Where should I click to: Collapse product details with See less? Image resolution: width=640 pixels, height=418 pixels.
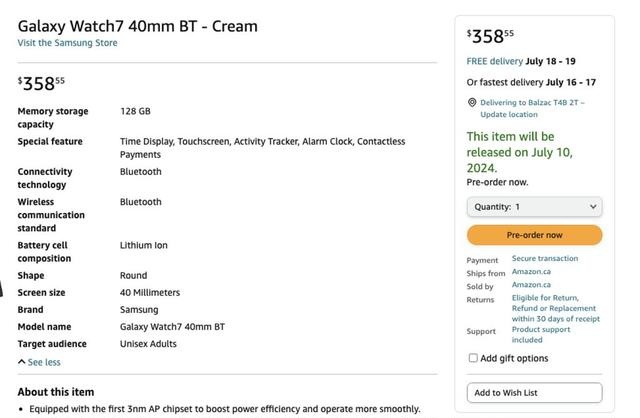pyautogui.click(x=44, y=362)
